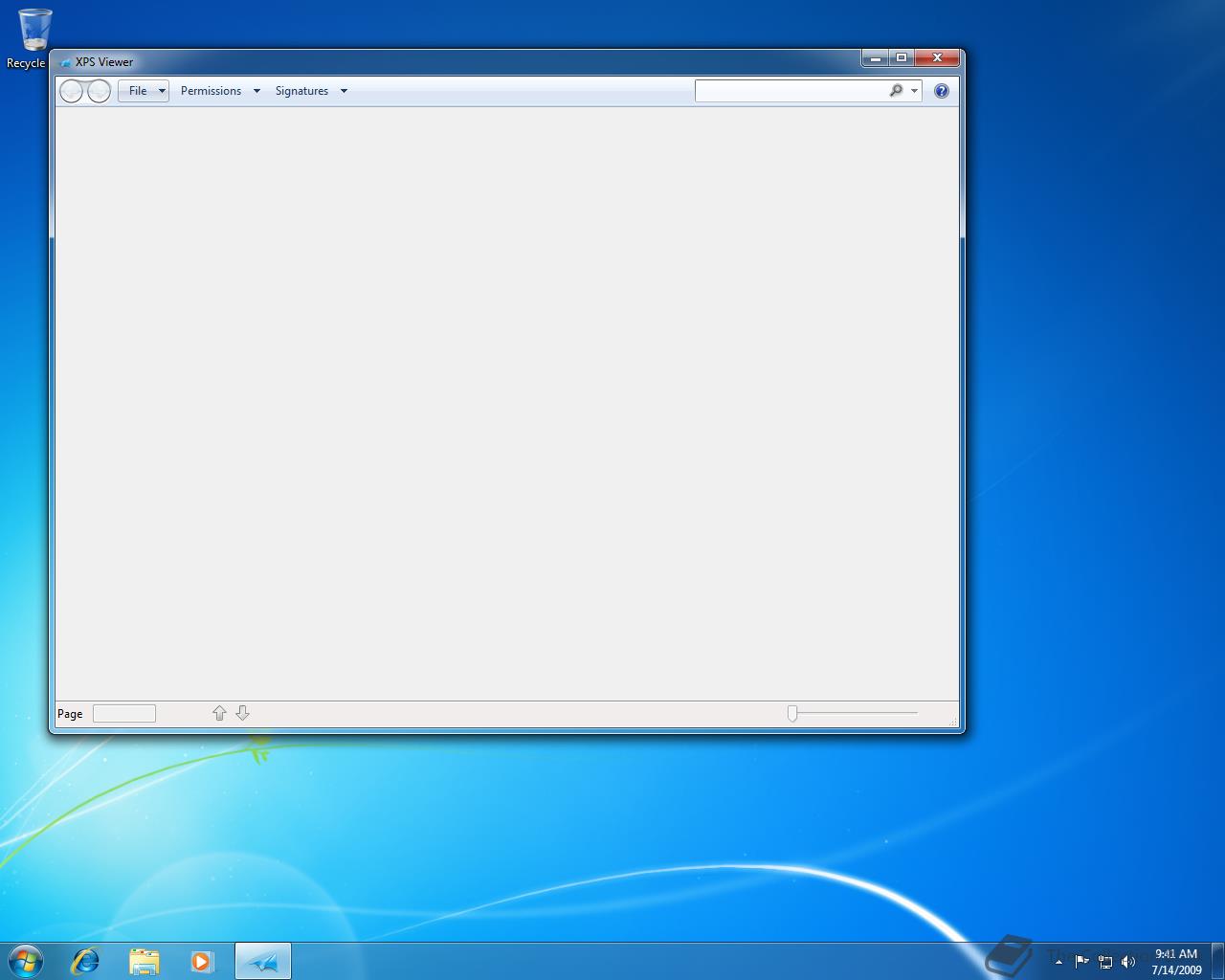Launch Windows Media Player from the taskbar
This screenshot has width=1225, height=980.
point(202,961)
